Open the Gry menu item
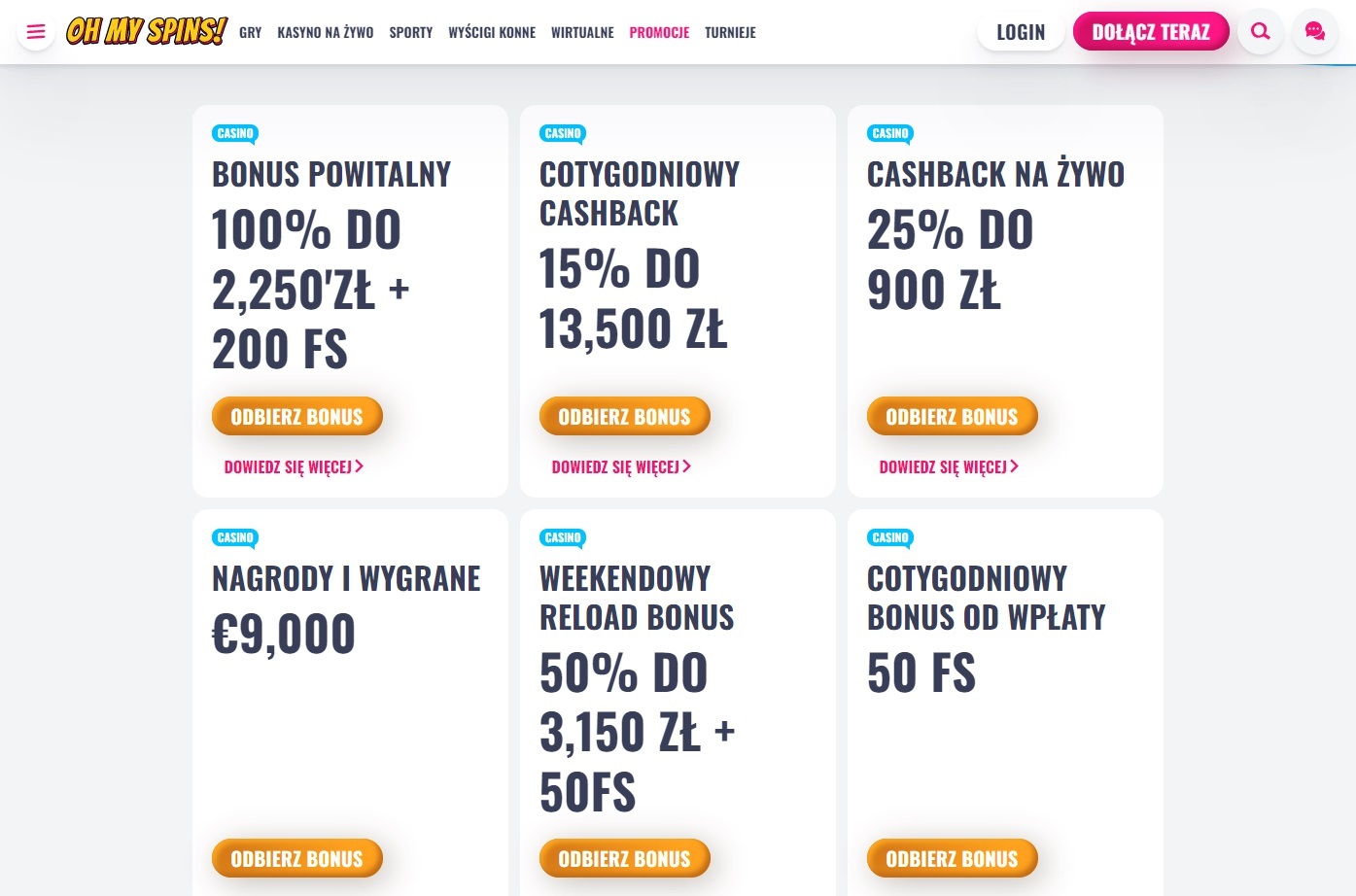 pos(251,32)
